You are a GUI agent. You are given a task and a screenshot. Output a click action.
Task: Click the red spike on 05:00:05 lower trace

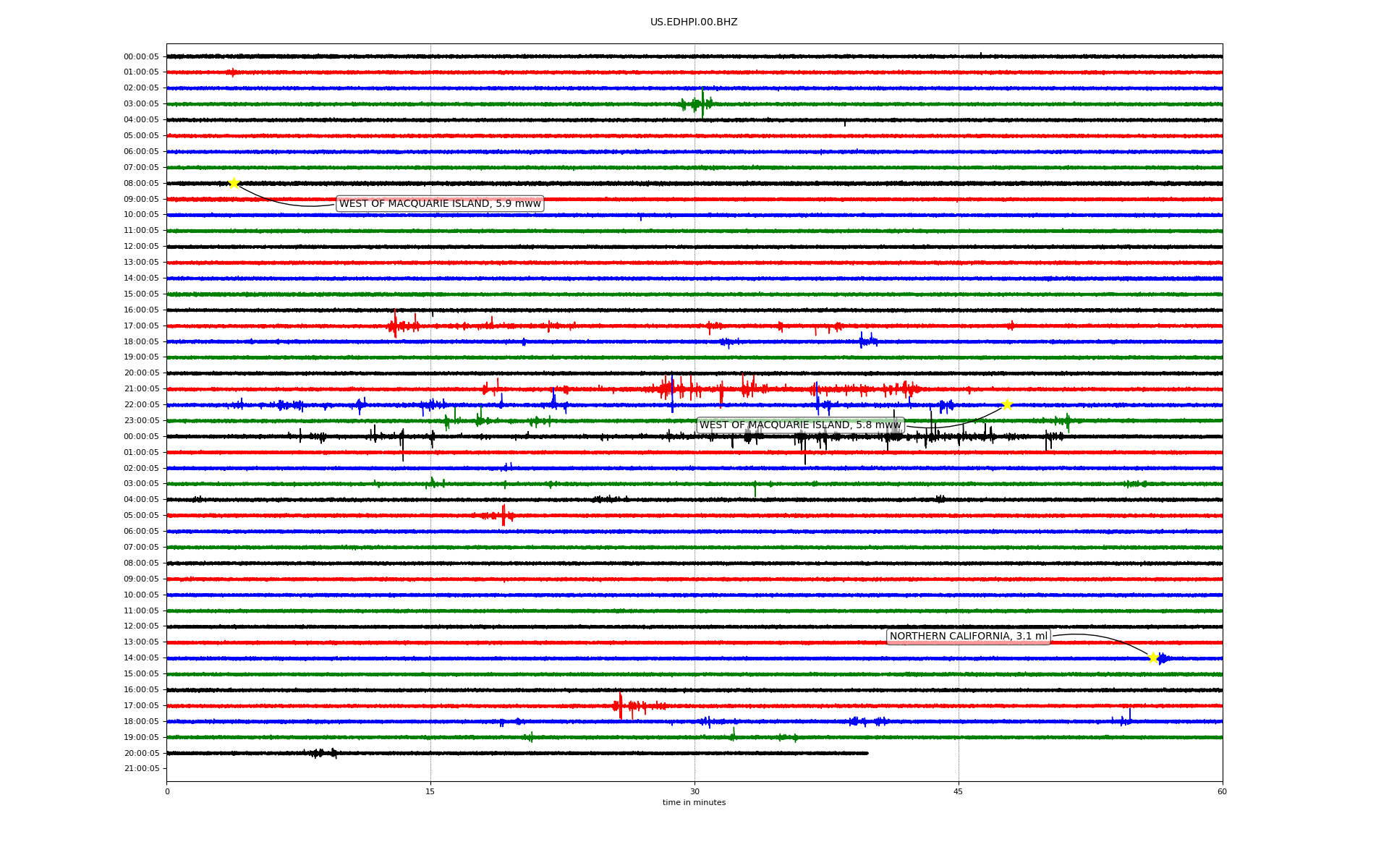coord(504,516)
